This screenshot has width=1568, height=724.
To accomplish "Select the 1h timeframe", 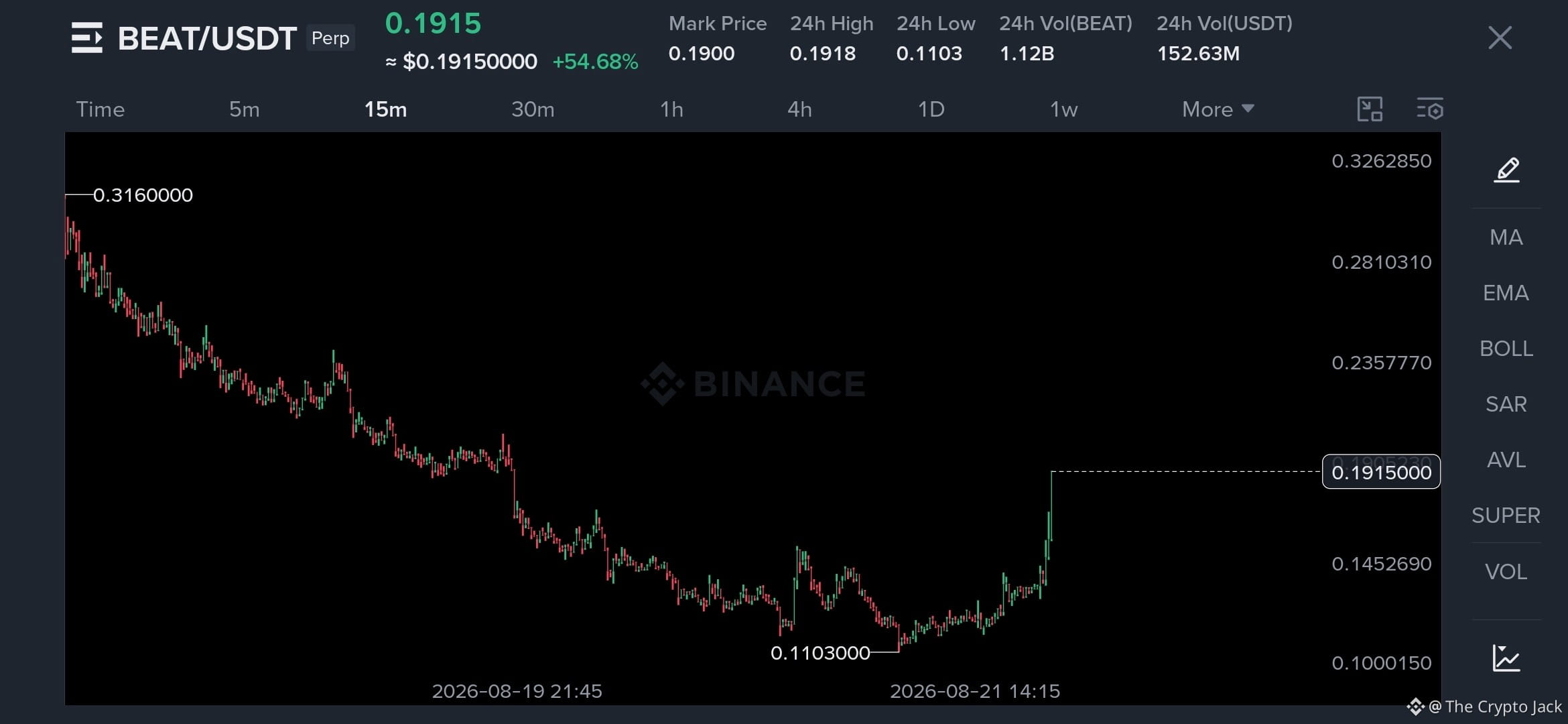I will (x=671, y=109).
